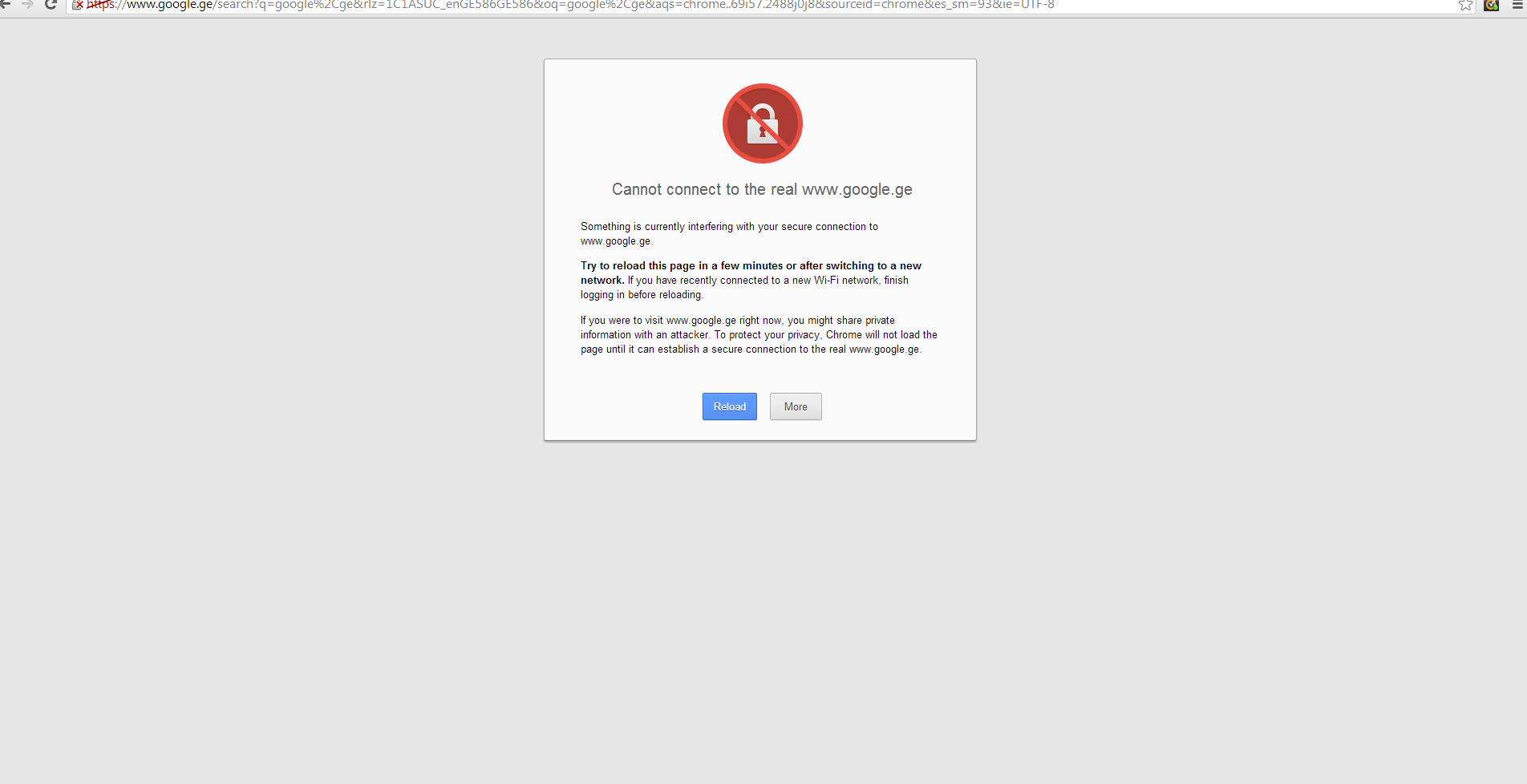The width and height of the screenshot is (1527, 784).
Task: Click the 'Something is currently interfering' sentence
Action: pyautogui.click(x=729, y=234)
